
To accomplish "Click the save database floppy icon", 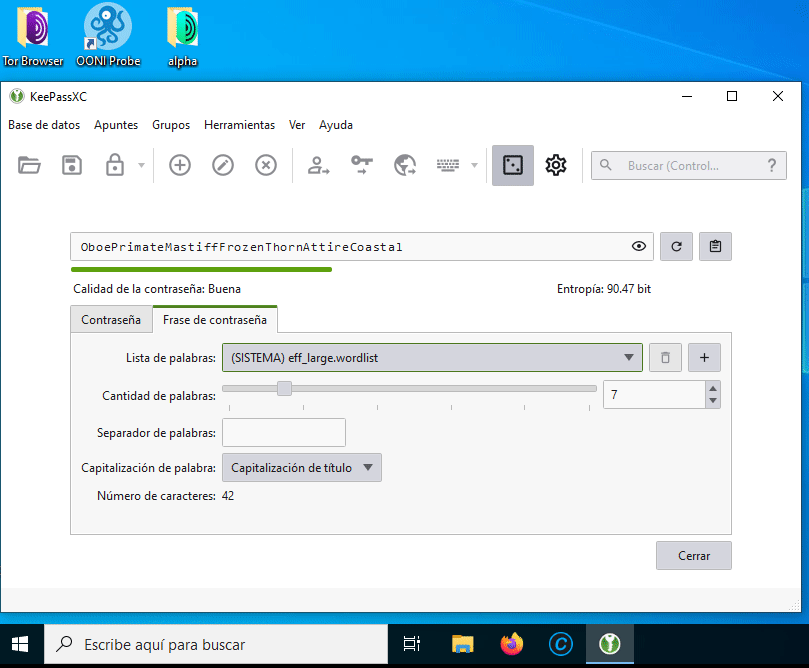I will point(72,166).
